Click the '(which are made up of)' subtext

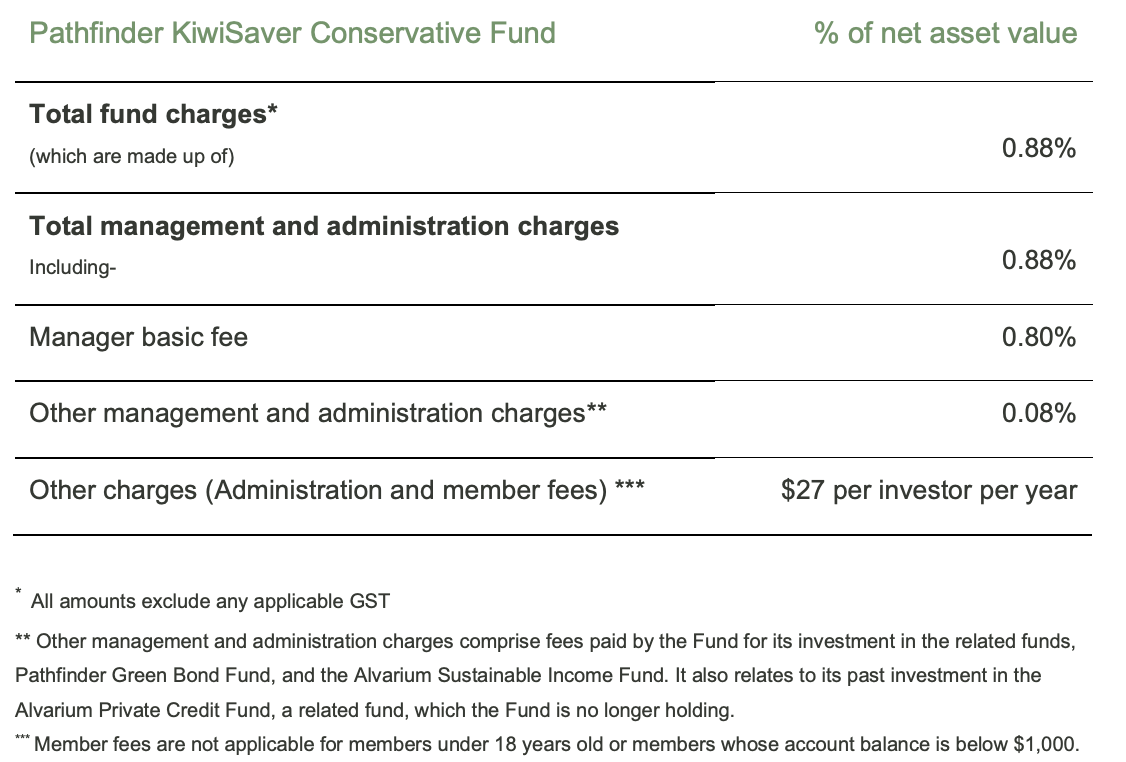tap(132, 157)
